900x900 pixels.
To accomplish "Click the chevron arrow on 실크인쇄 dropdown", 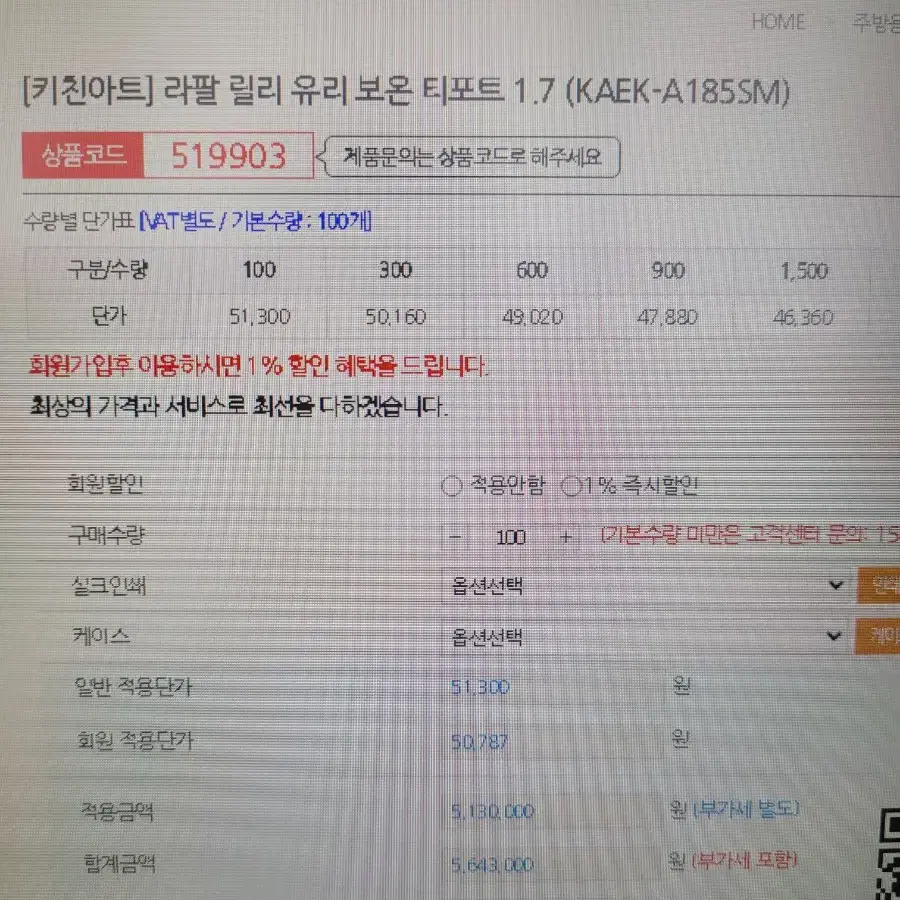I will [x=836, y=585].
